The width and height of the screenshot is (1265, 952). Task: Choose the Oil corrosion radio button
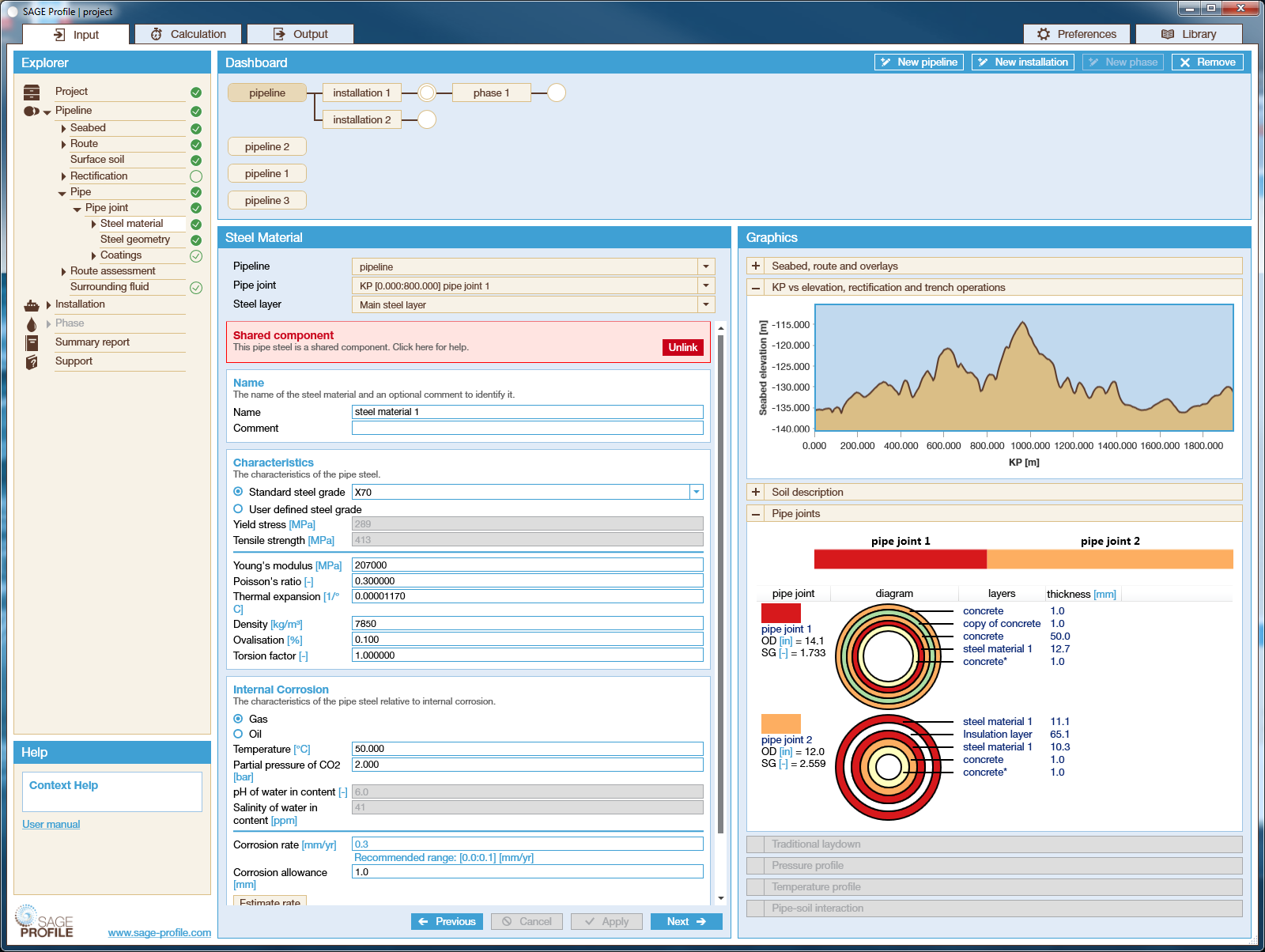238,734
